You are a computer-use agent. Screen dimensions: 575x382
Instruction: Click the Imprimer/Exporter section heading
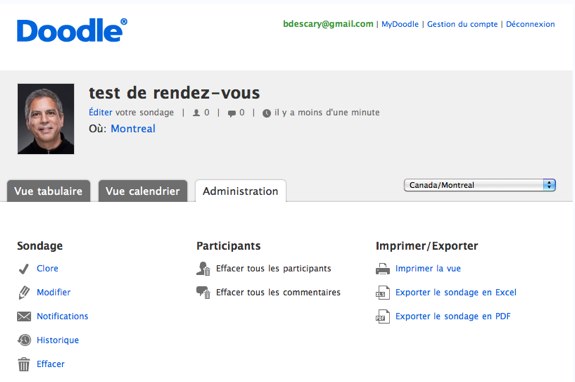pyautogui.click(x=427, y=246)
